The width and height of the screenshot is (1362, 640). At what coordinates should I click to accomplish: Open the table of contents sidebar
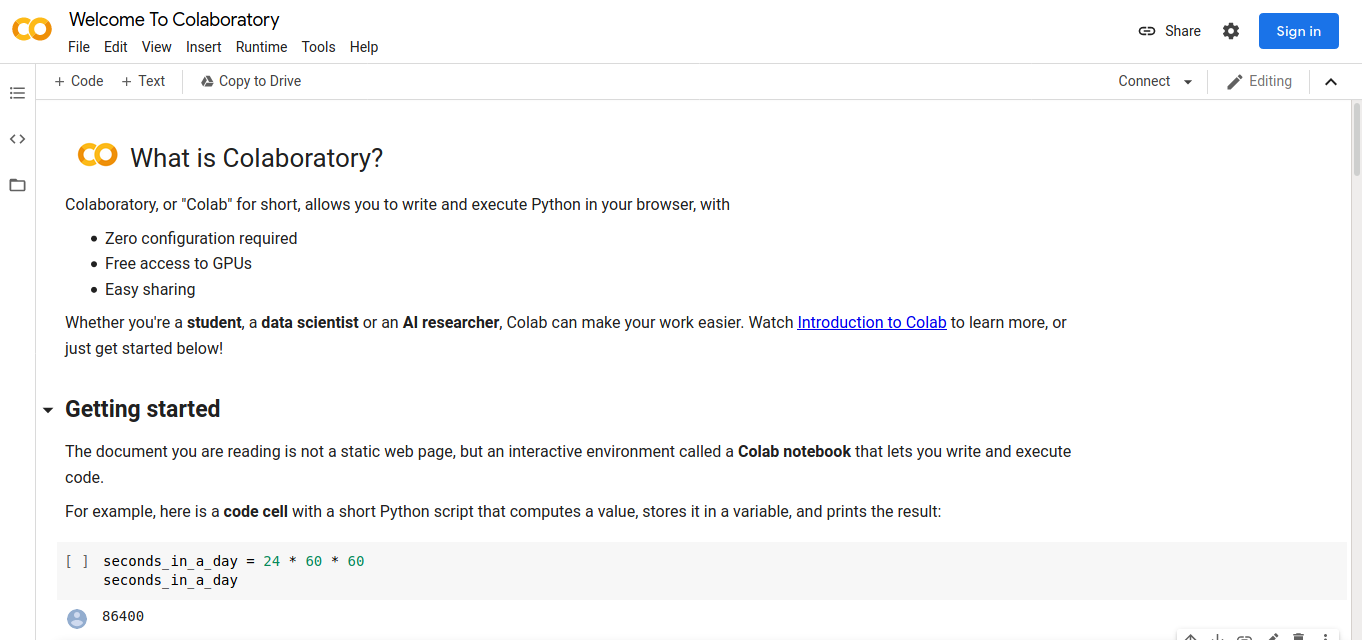click(x=17, y=93)
